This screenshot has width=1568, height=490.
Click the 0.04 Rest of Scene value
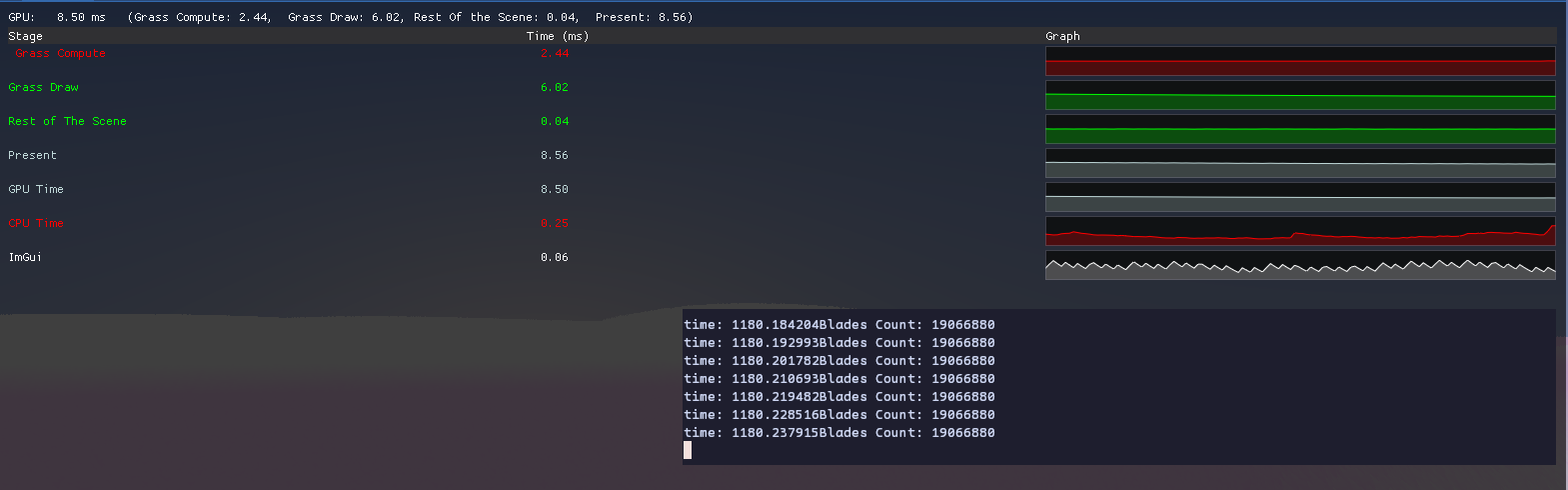pyautogui.click(x=555, y=122)
